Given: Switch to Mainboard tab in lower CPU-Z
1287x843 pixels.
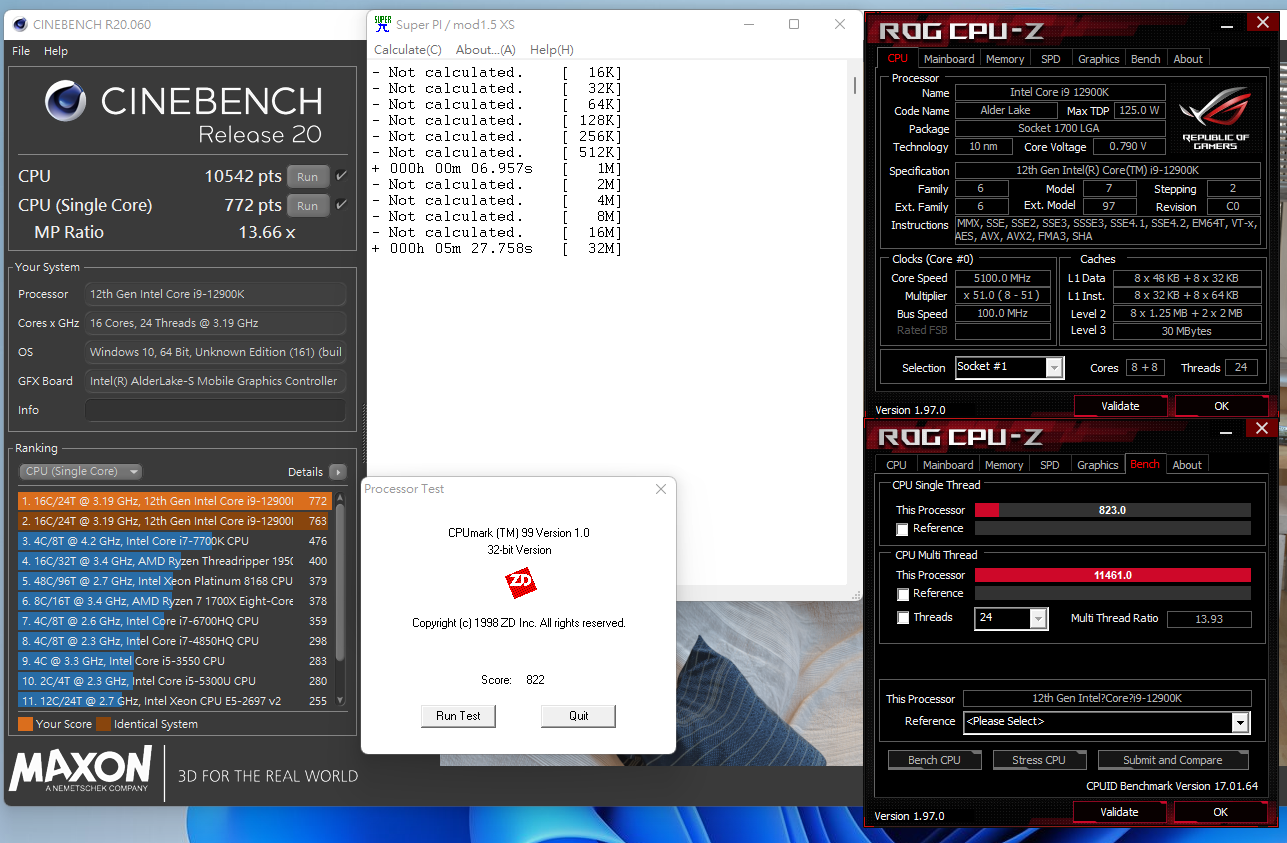Looking at the screenshot, I should coord(948,465).
